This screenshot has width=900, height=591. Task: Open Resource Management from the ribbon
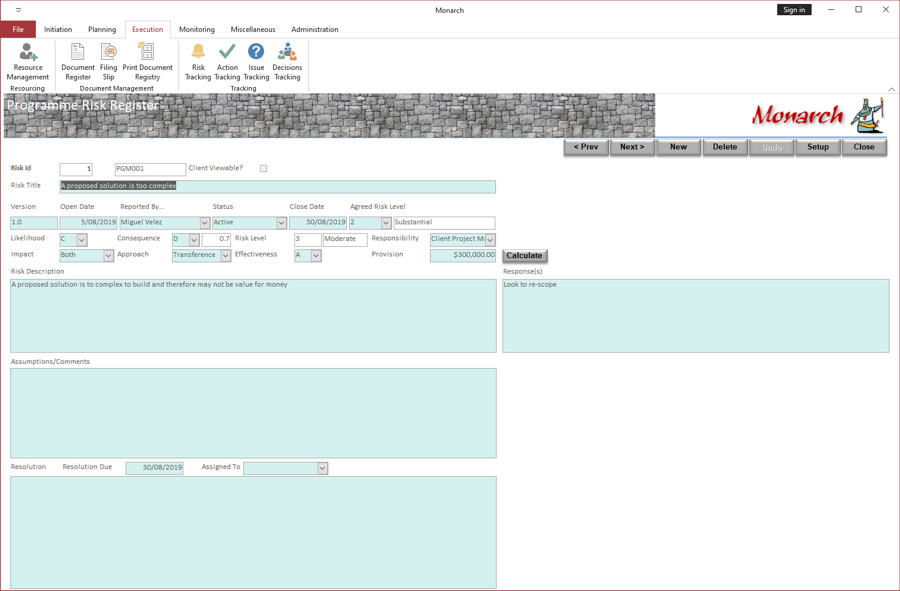coord(28,61)
